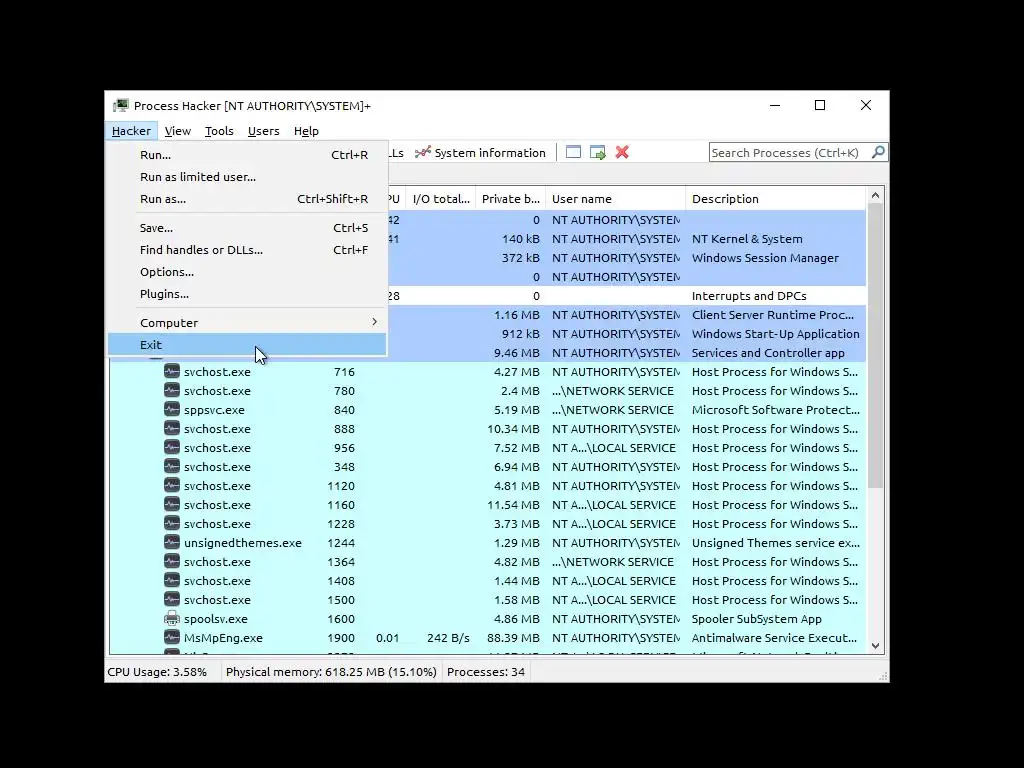The width and height of the screenshot is (1024, 768).
Task: Click 'Antimalware Service Execut...' description
Action: click(x=775, y=637)
